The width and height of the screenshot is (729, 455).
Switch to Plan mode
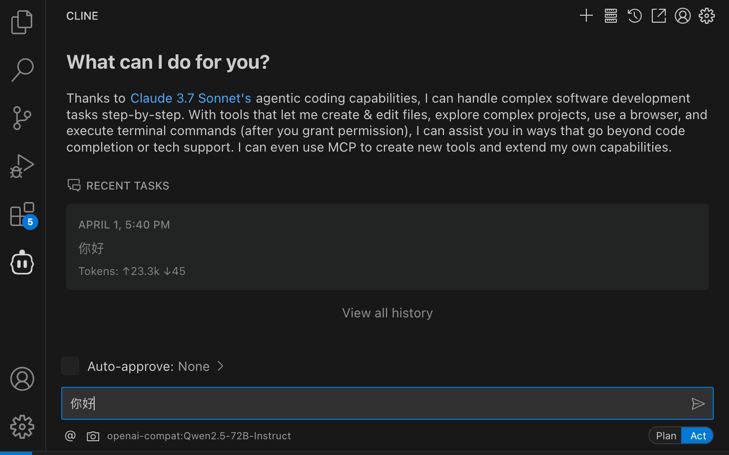tap(666, 435)
